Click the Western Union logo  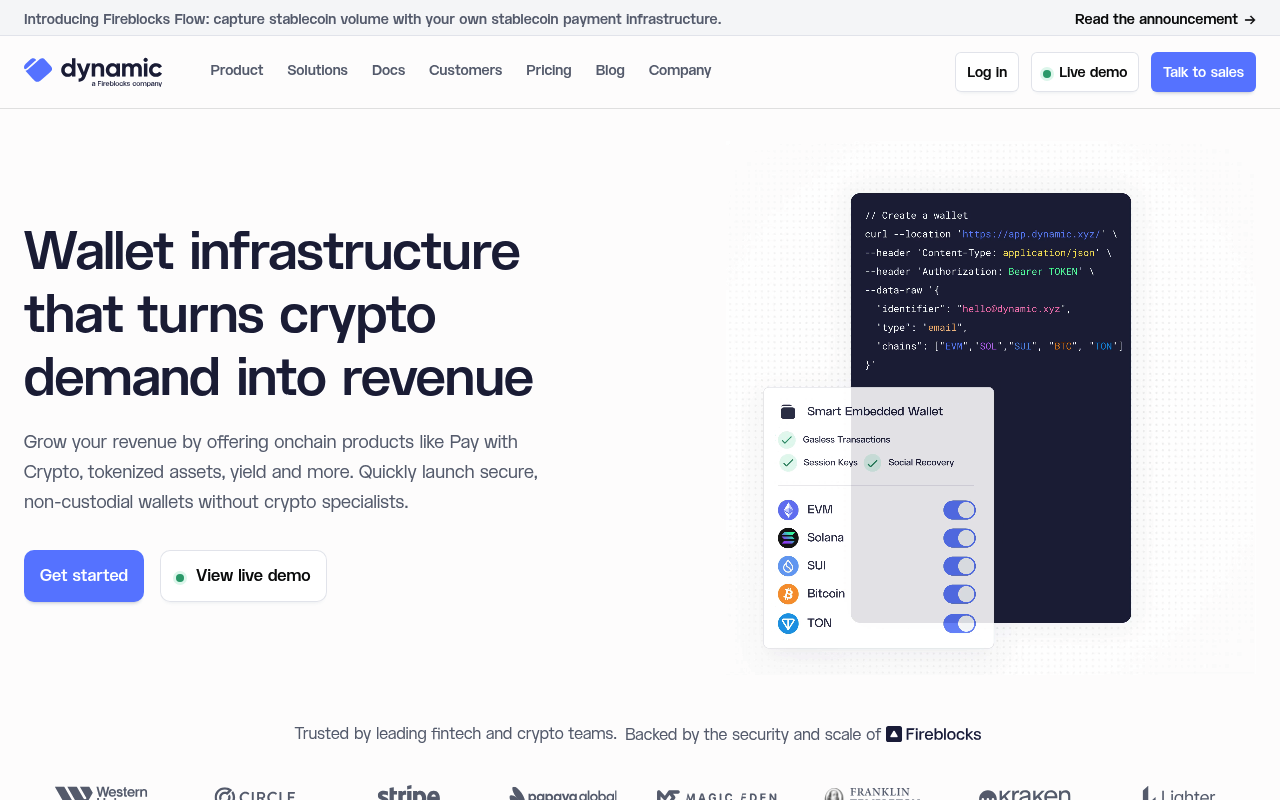101,793
